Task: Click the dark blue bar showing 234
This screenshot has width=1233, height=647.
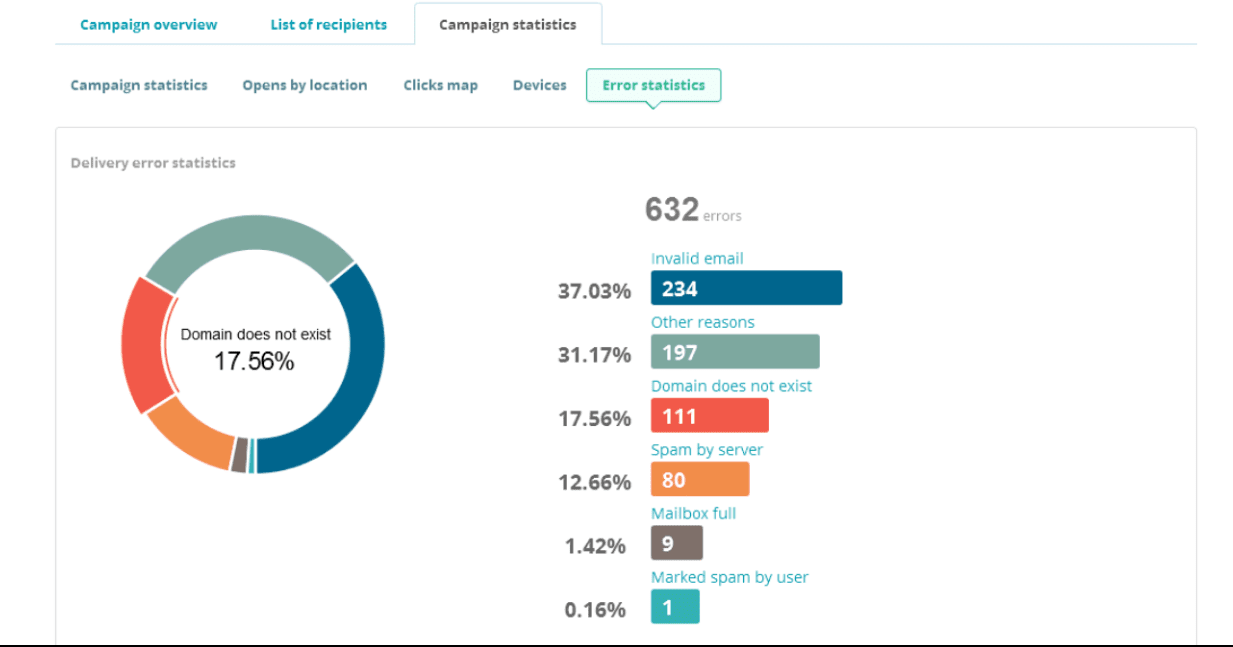Action: coord(746,288)
